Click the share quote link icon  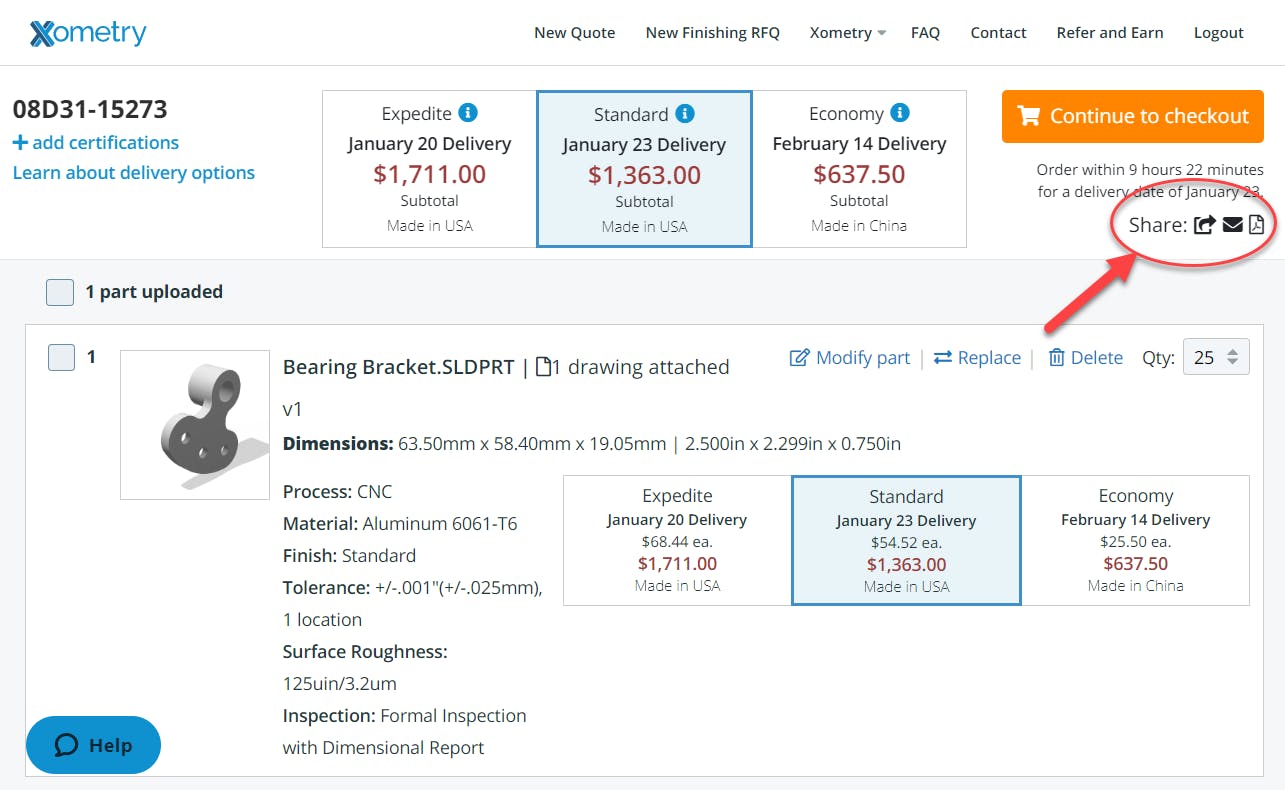point(1204,225)
